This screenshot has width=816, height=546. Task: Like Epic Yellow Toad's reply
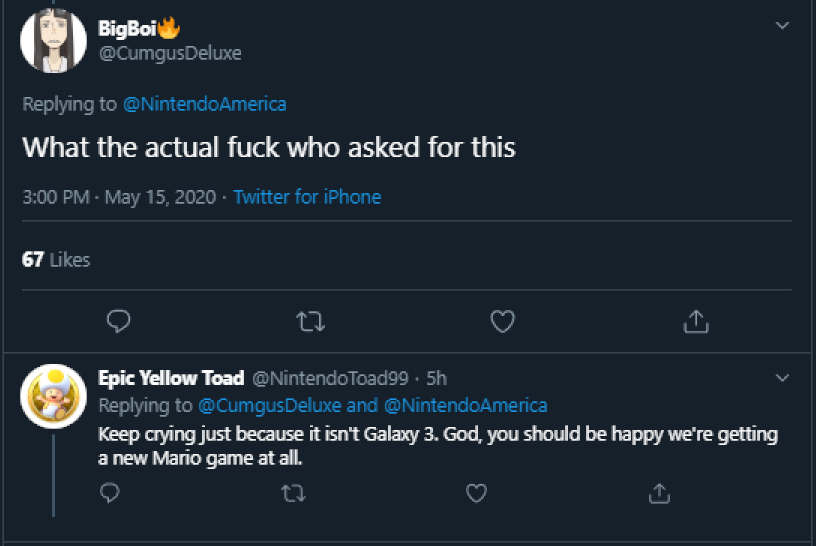point(477,492)
